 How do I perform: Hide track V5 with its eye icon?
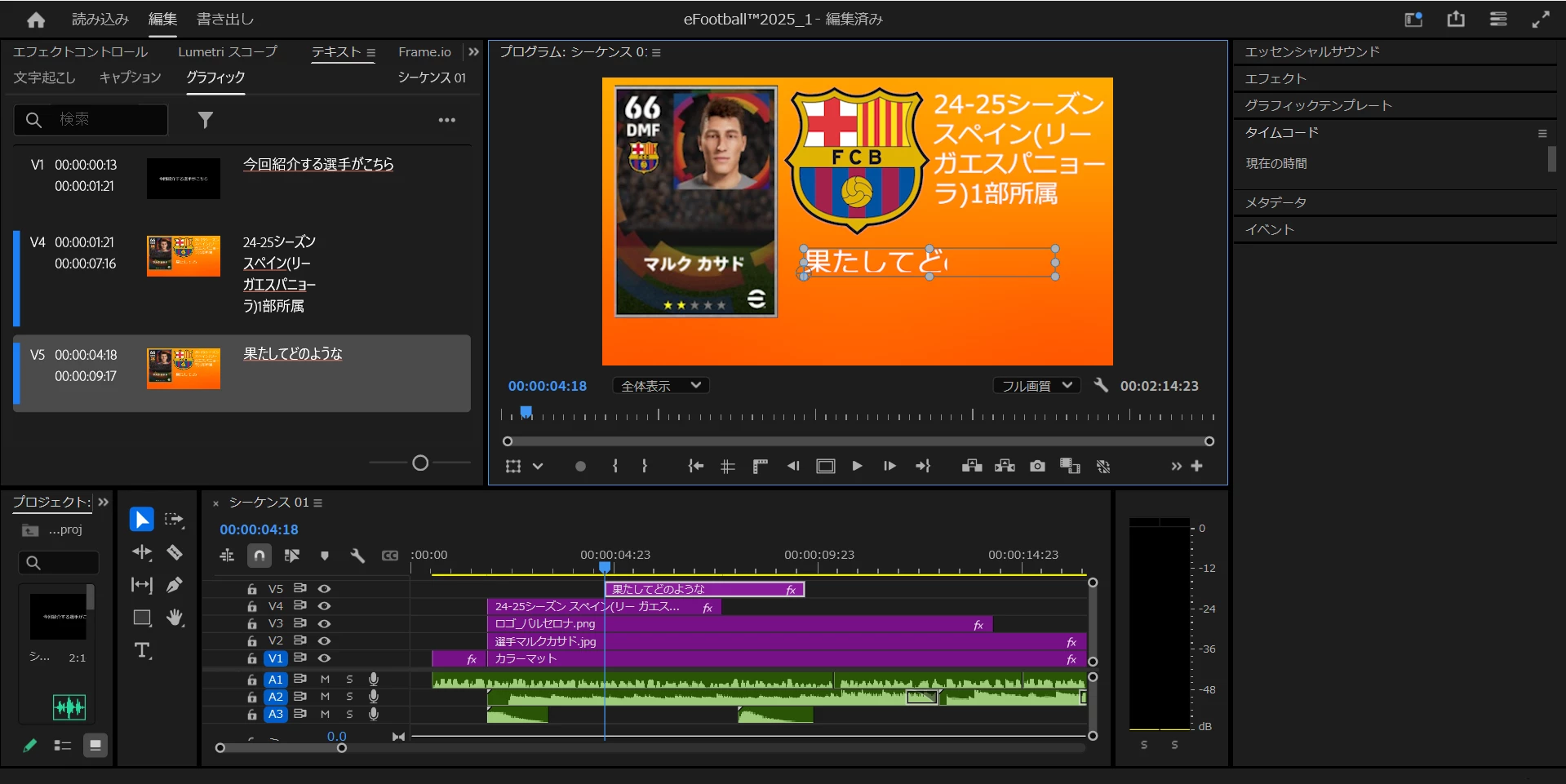[324, 588]
